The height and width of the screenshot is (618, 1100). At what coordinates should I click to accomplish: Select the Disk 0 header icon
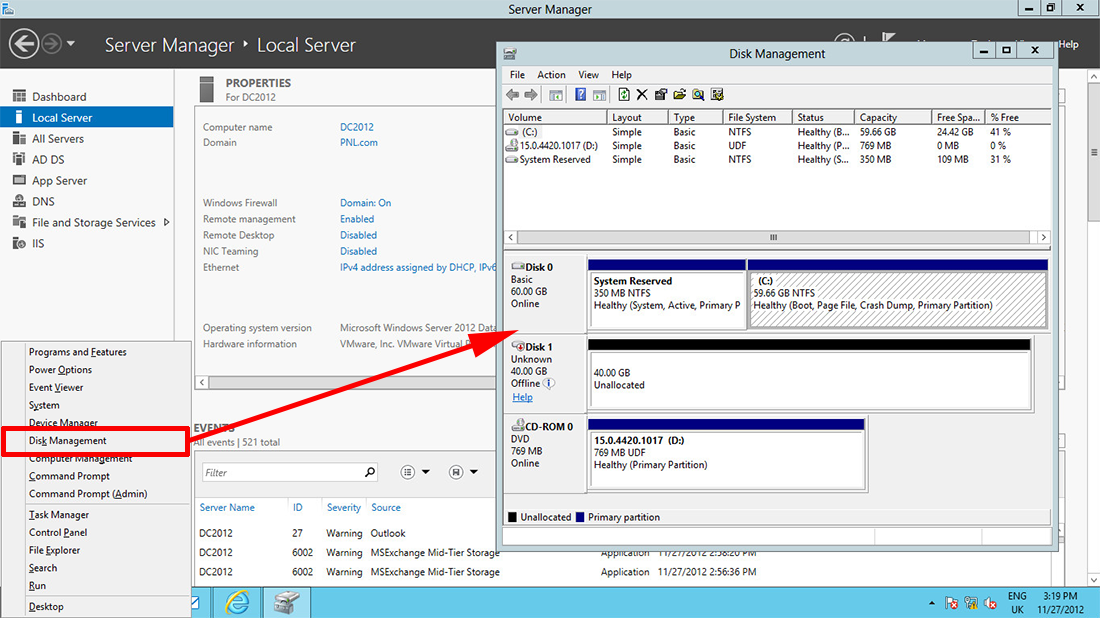tap(518, 267)
